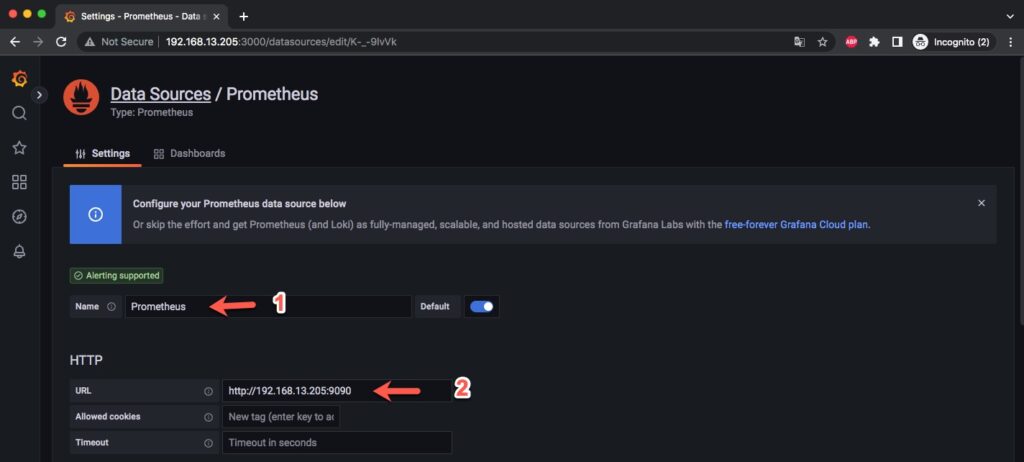Select the Settings tab
This screenshot has height=462, width=1024.
(103, 154)
